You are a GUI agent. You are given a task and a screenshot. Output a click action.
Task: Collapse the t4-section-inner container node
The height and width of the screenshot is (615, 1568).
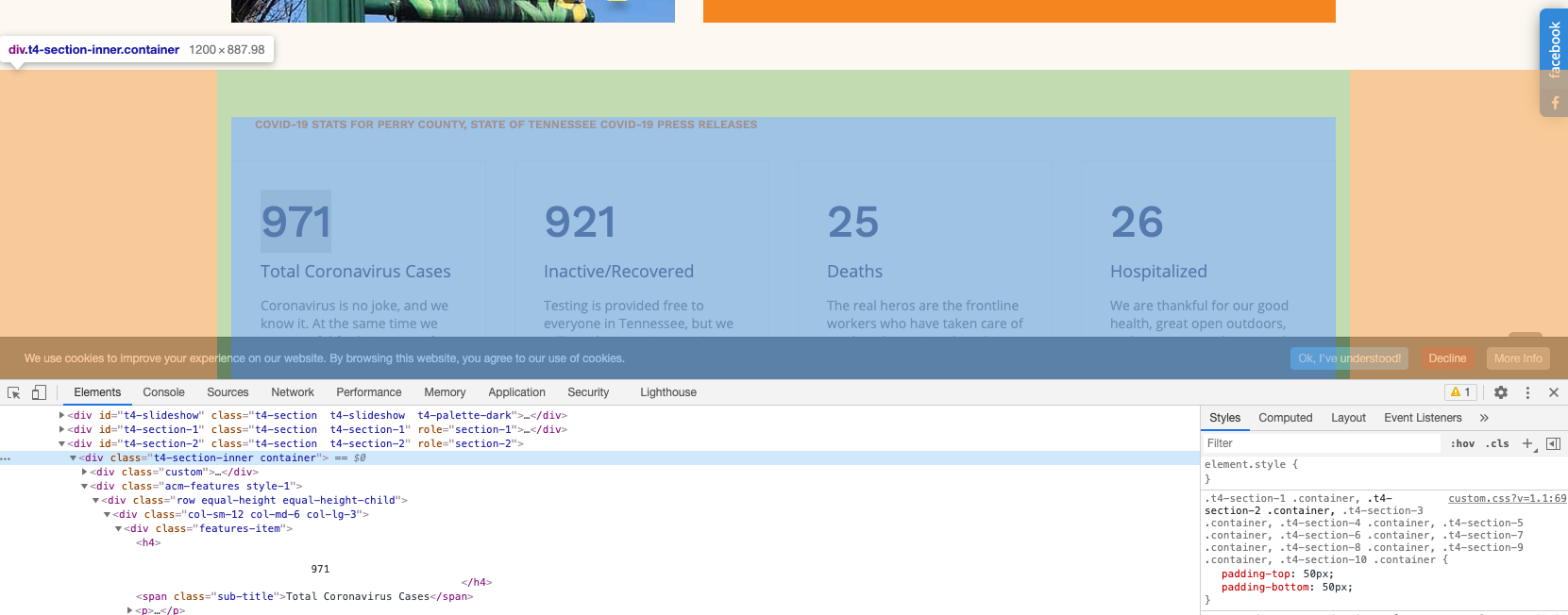point(74,457)
